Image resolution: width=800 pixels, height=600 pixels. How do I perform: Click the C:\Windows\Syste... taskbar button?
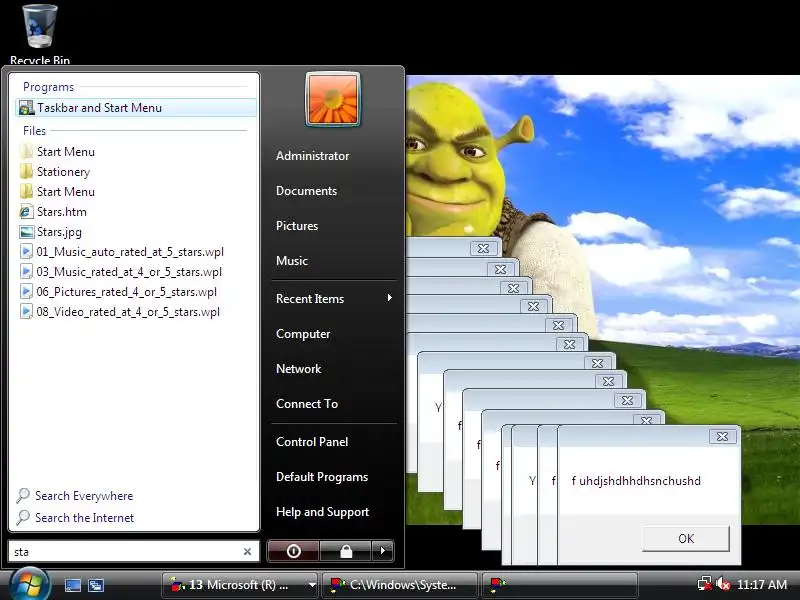(399, 585)
